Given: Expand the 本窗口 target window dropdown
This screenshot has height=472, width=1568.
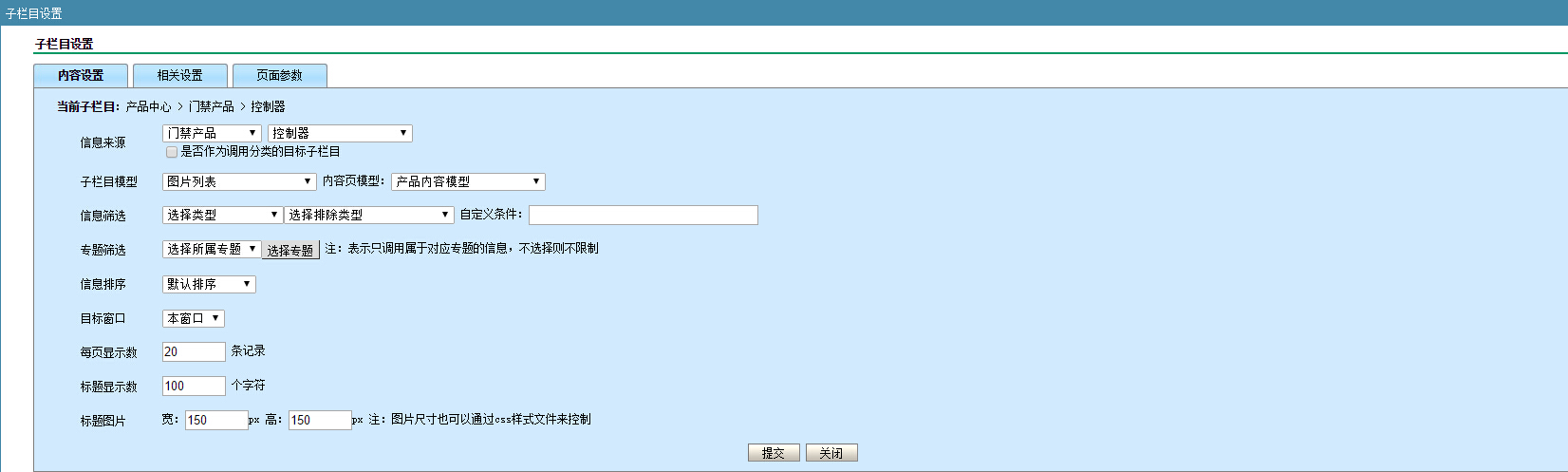Looking at the screenshot, I should (x=194, y=318).
